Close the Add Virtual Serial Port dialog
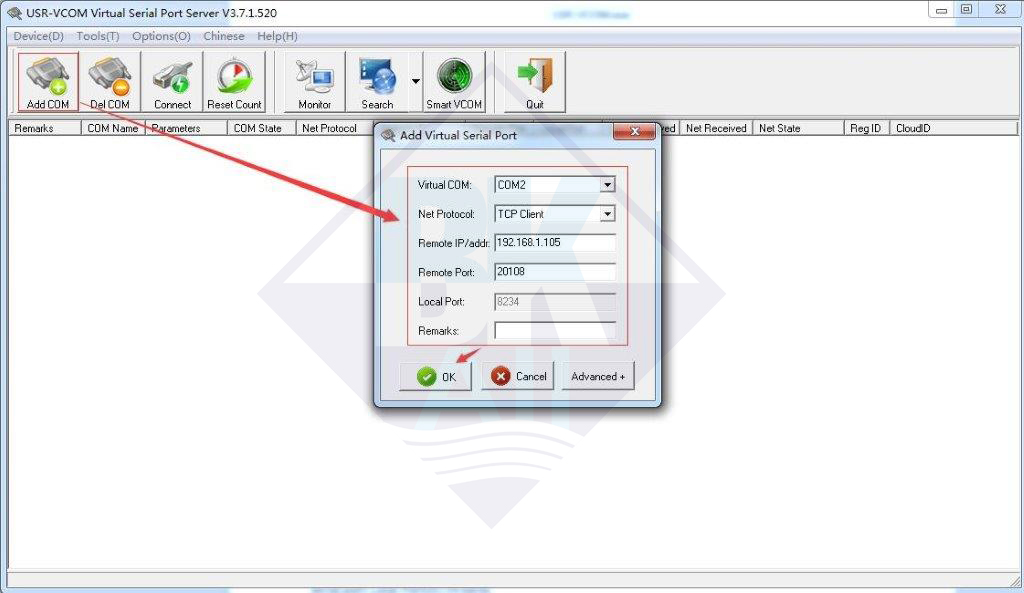The width and height of the screenshot is (1024, 593). click(634, 132)
